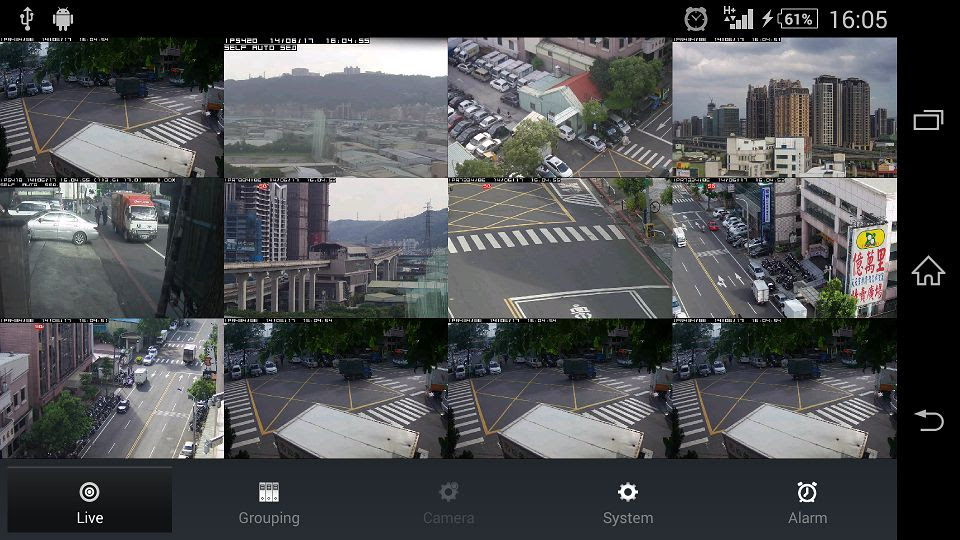The height and width of the screenshot is (540, 960).
Task: Select the aerial parking lot camera feed
Action: point(560,108)
